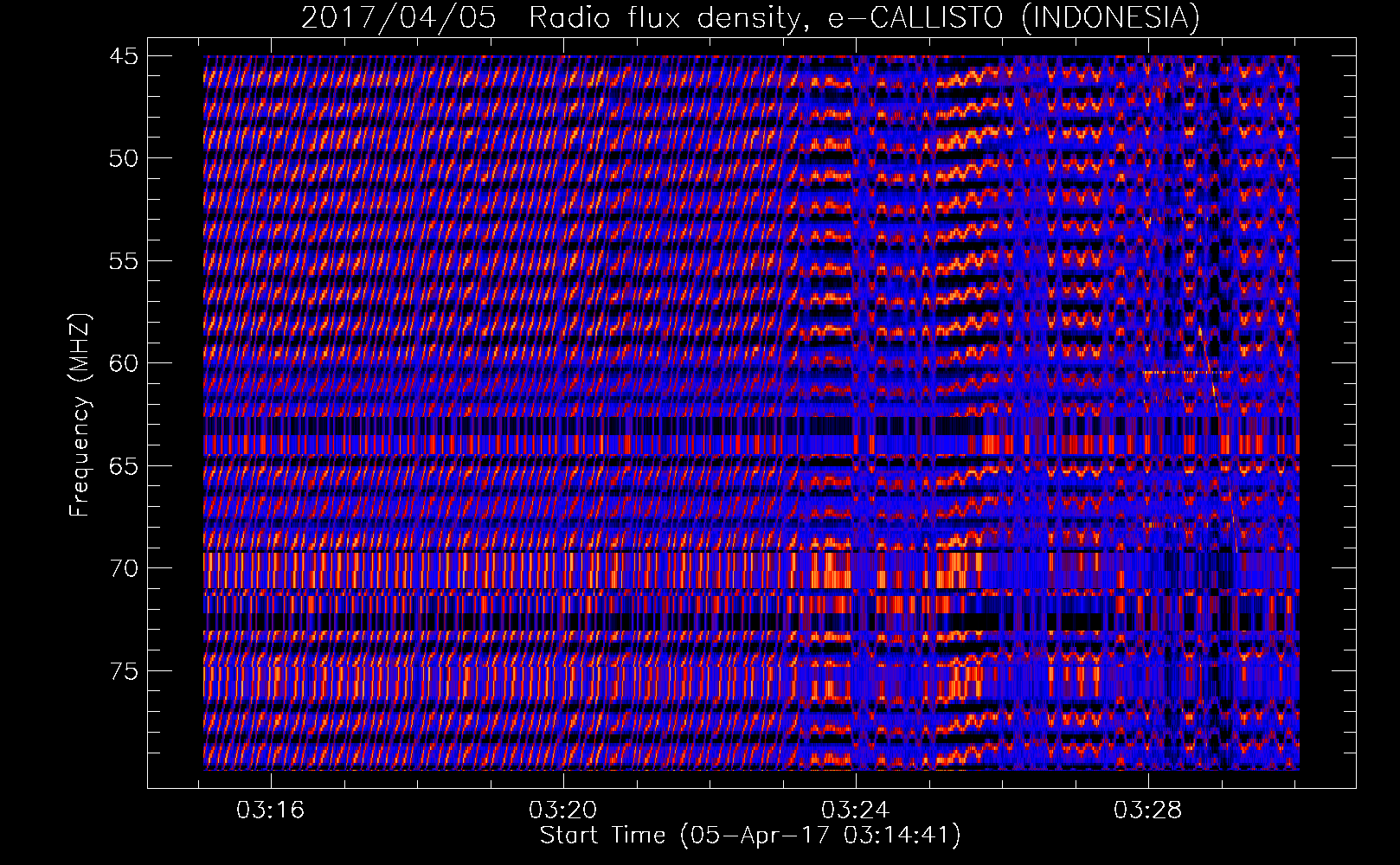Click the 03:20 time tick label
Image resolution: width=1400 pixels, height=865 pixels.
[x=563, y=811]
